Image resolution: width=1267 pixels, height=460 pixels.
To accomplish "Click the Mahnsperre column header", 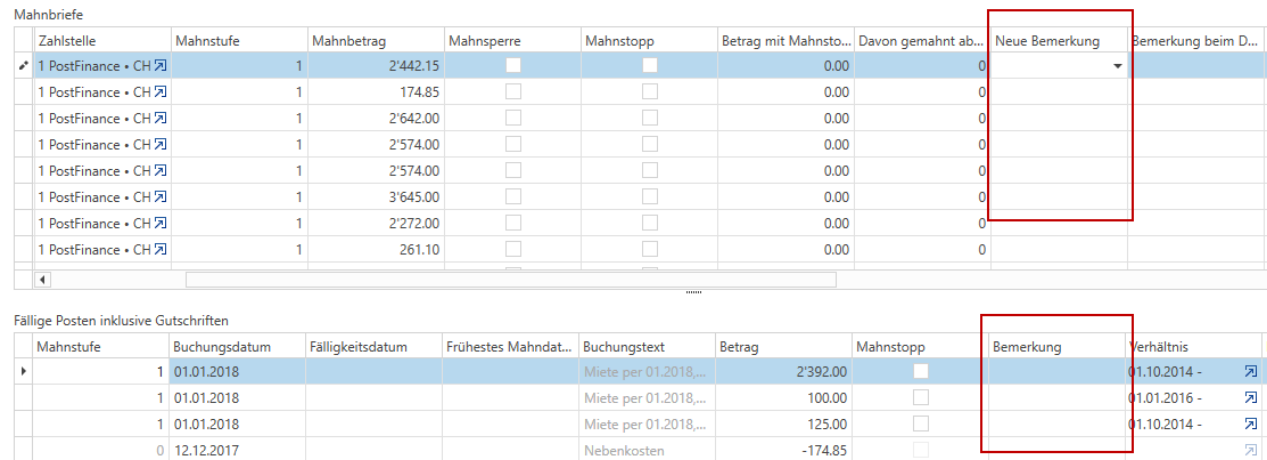I will tap(513, 41).
